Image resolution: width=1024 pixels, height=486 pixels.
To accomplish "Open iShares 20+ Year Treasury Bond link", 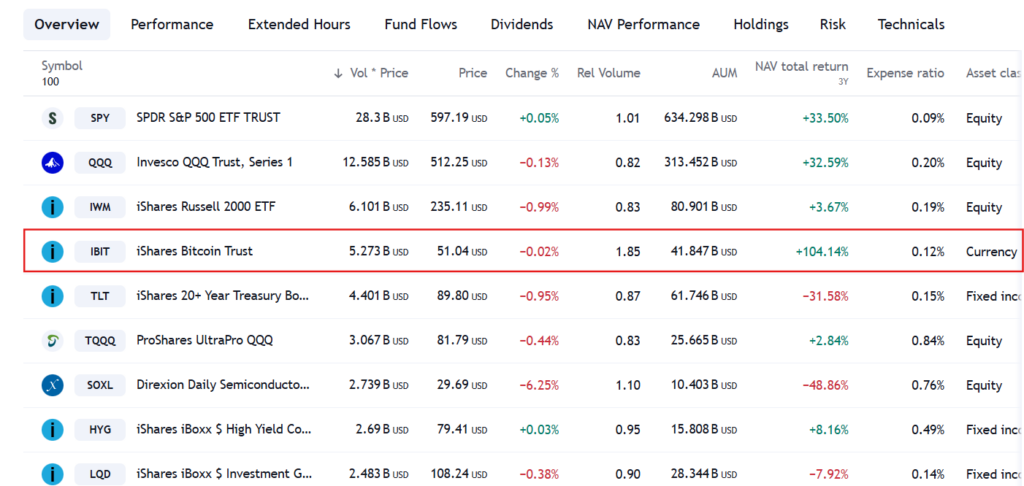I will tap(223, 296).
